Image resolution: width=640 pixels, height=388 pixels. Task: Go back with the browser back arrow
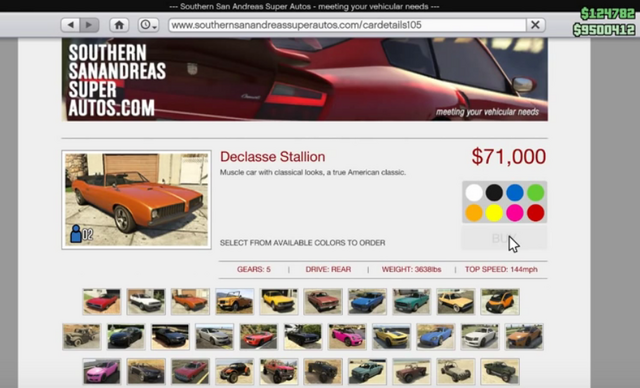pyautogui.click(x=70, y=25)
